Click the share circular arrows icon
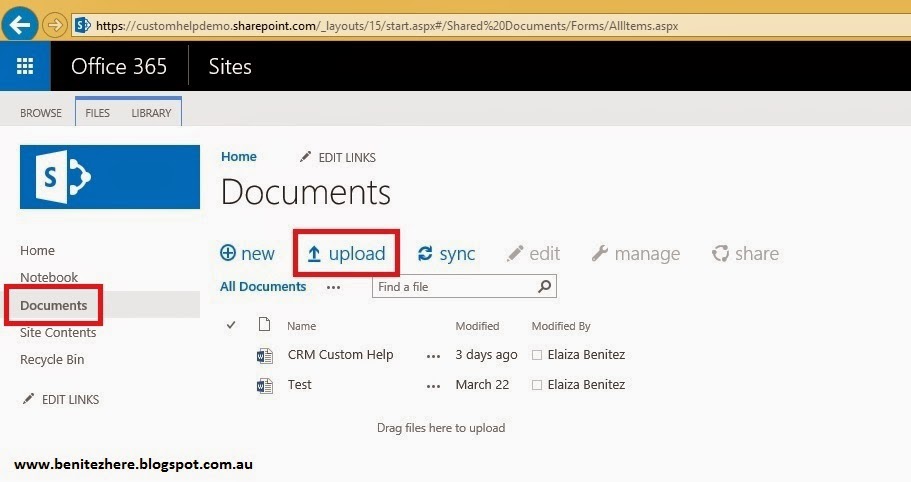911x482 pixels. [720, 253]
